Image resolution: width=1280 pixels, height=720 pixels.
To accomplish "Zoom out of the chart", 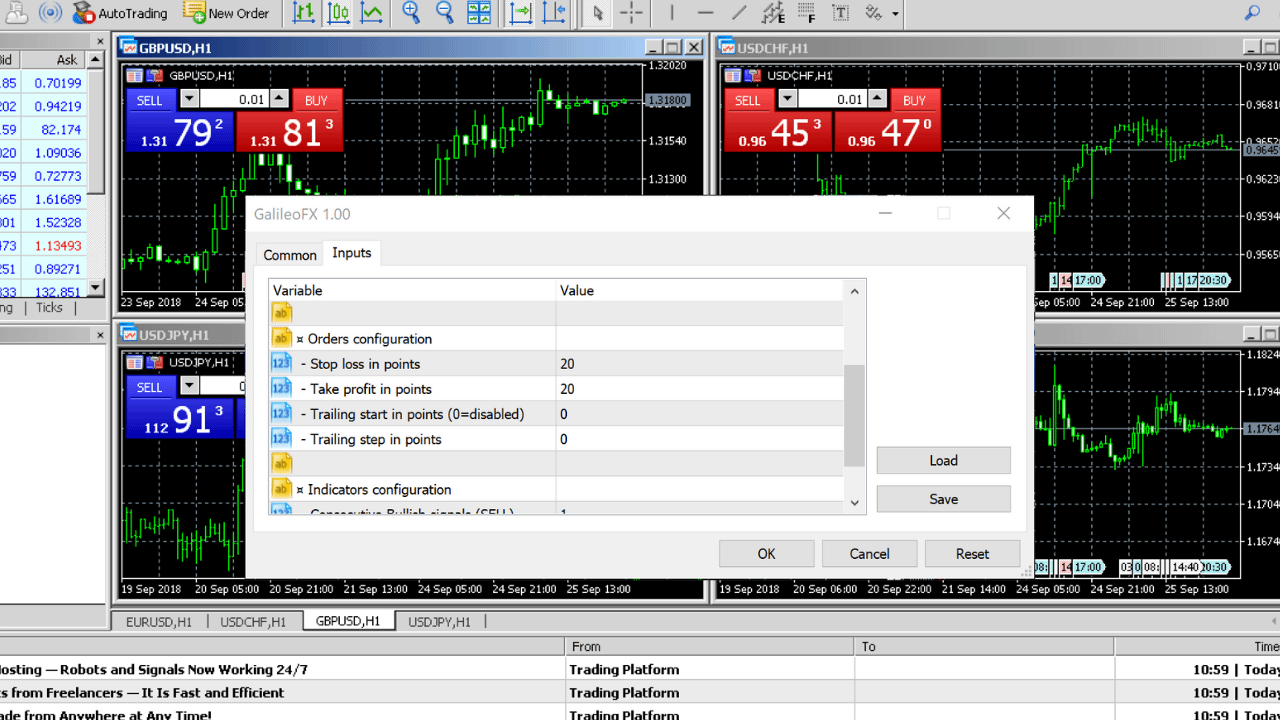I will (x=445, y=13).
